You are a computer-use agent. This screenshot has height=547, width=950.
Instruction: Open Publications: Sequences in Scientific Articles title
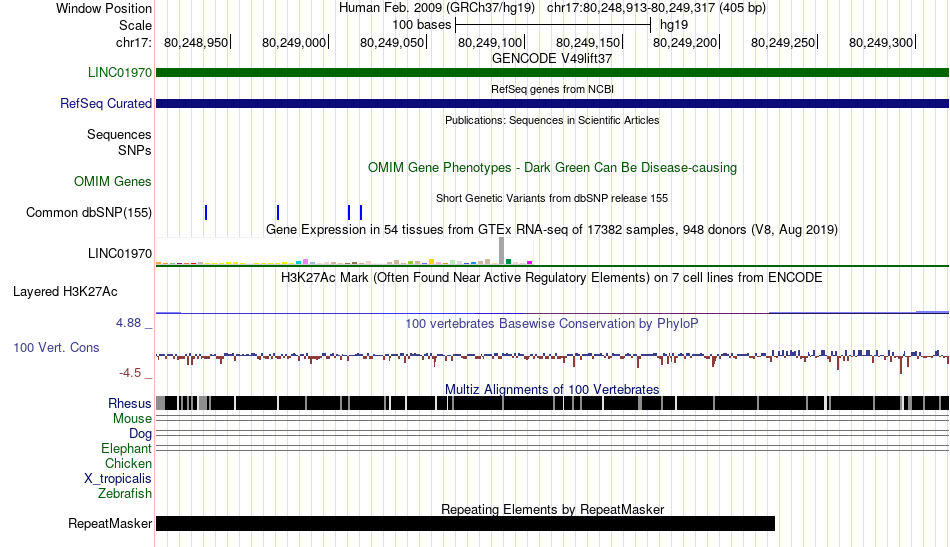(x=552, y=120)
